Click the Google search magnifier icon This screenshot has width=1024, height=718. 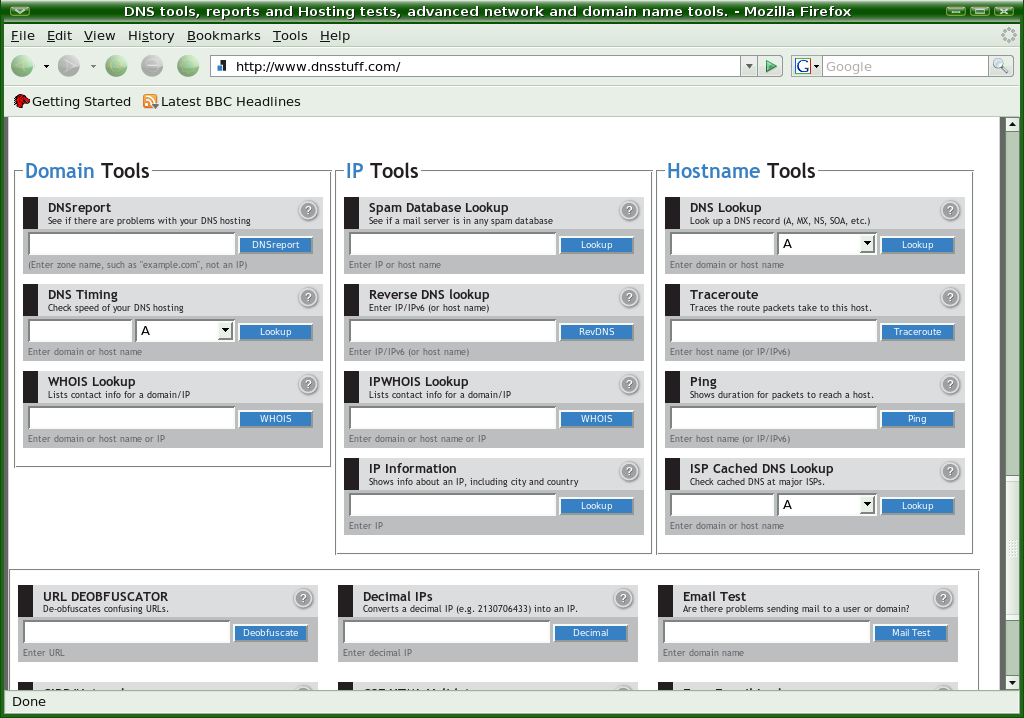(1000, 66)
